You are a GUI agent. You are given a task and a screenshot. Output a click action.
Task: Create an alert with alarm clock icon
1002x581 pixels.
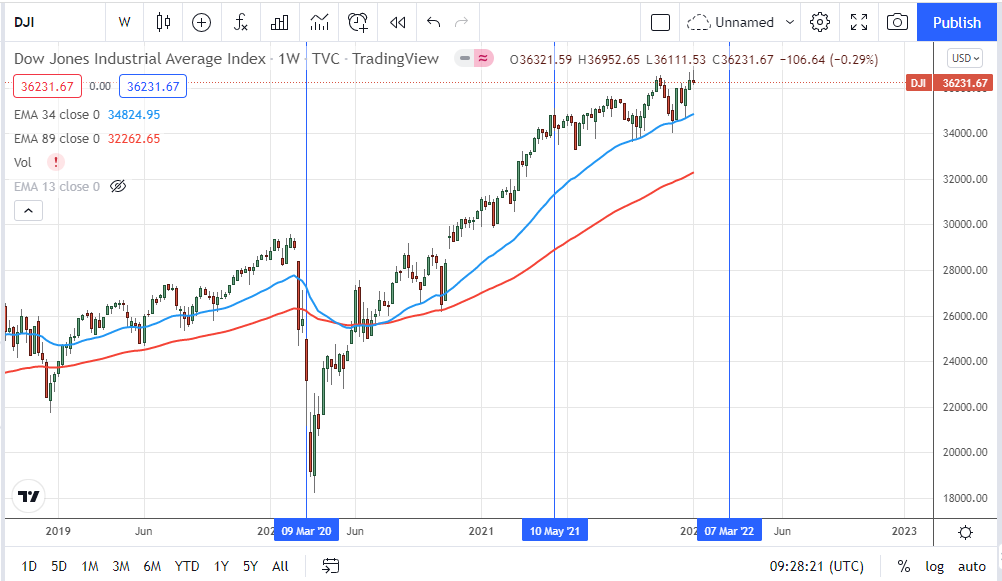[x=358, y=22]
